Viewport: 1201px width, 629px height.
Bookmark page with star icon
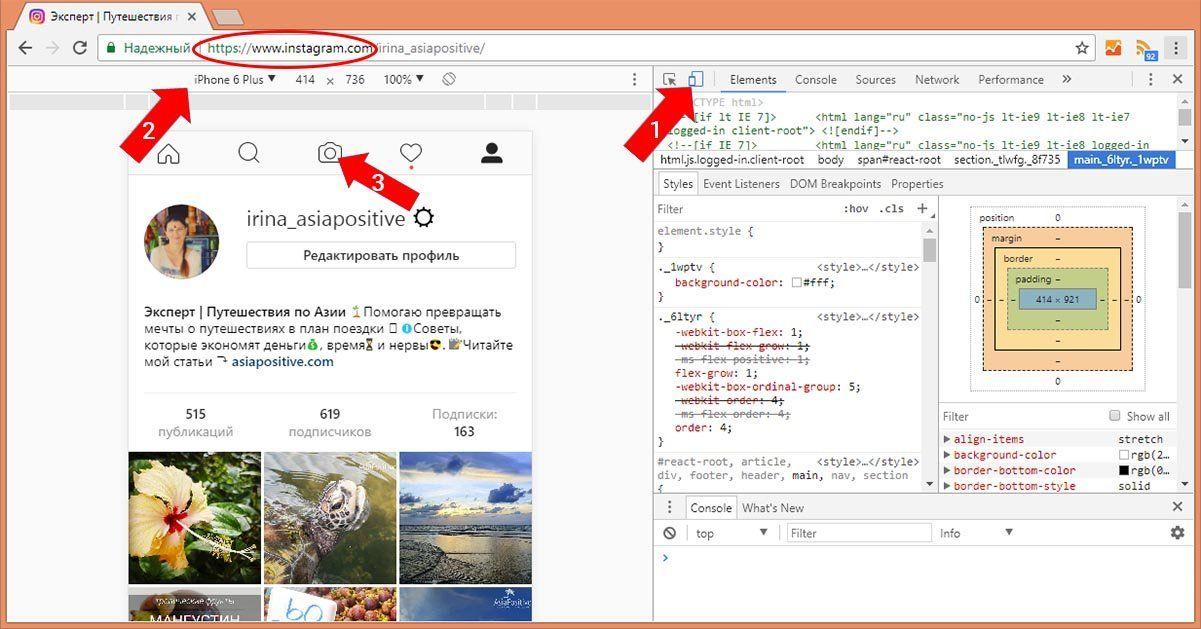click(1082, 48)
